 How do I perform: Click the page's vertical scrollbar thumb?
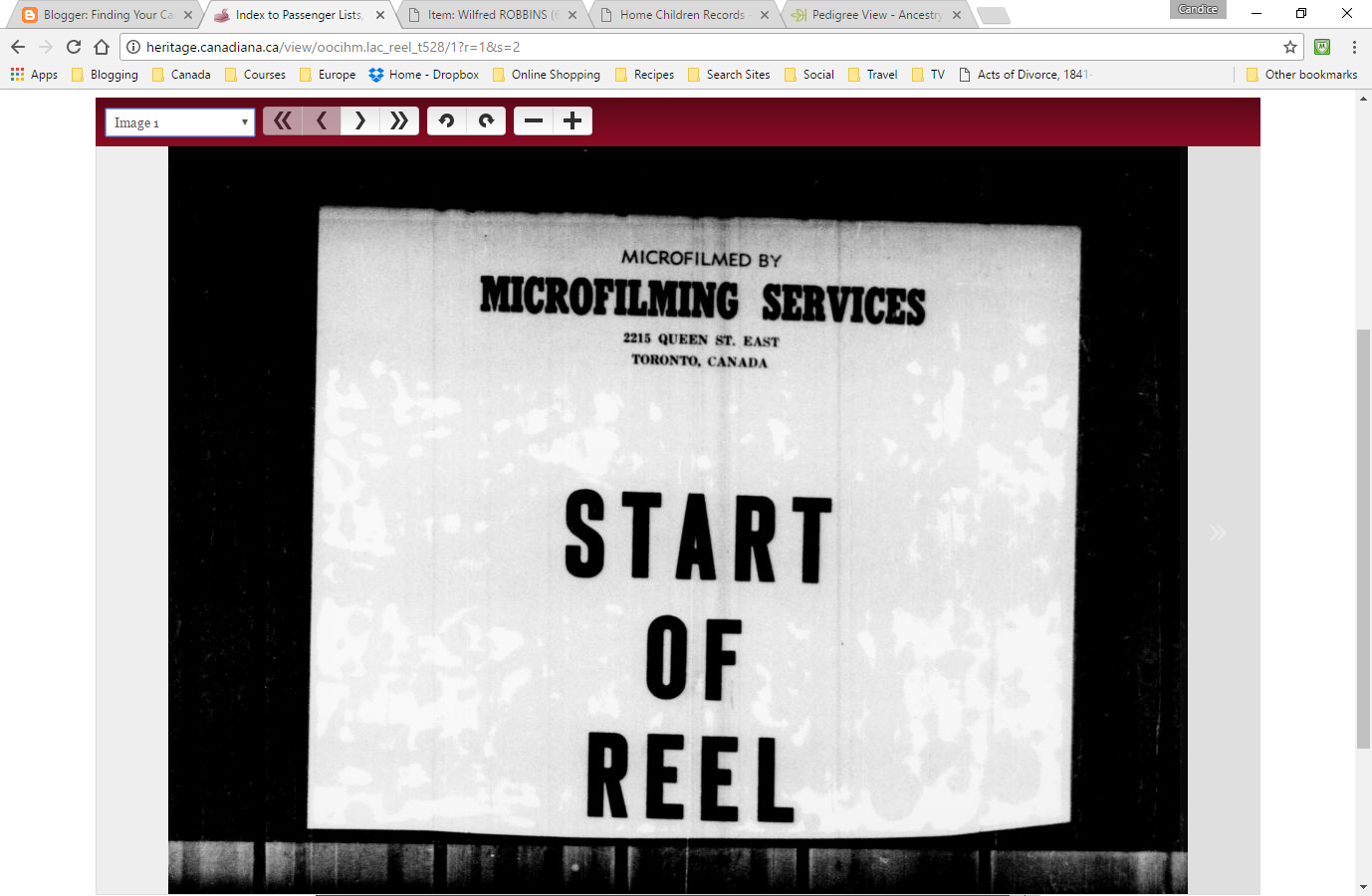pos(1363,538)
